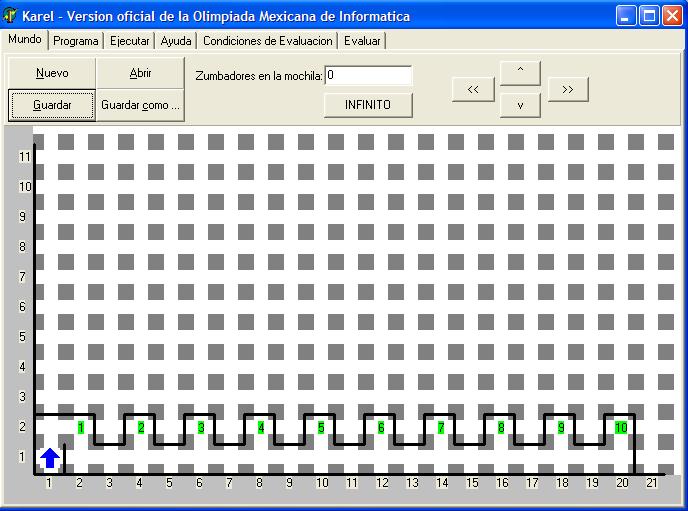The width and height of the screenshot is (688, 511).
Task: Create a new world with Nuevo
Action: click(52, 73)
